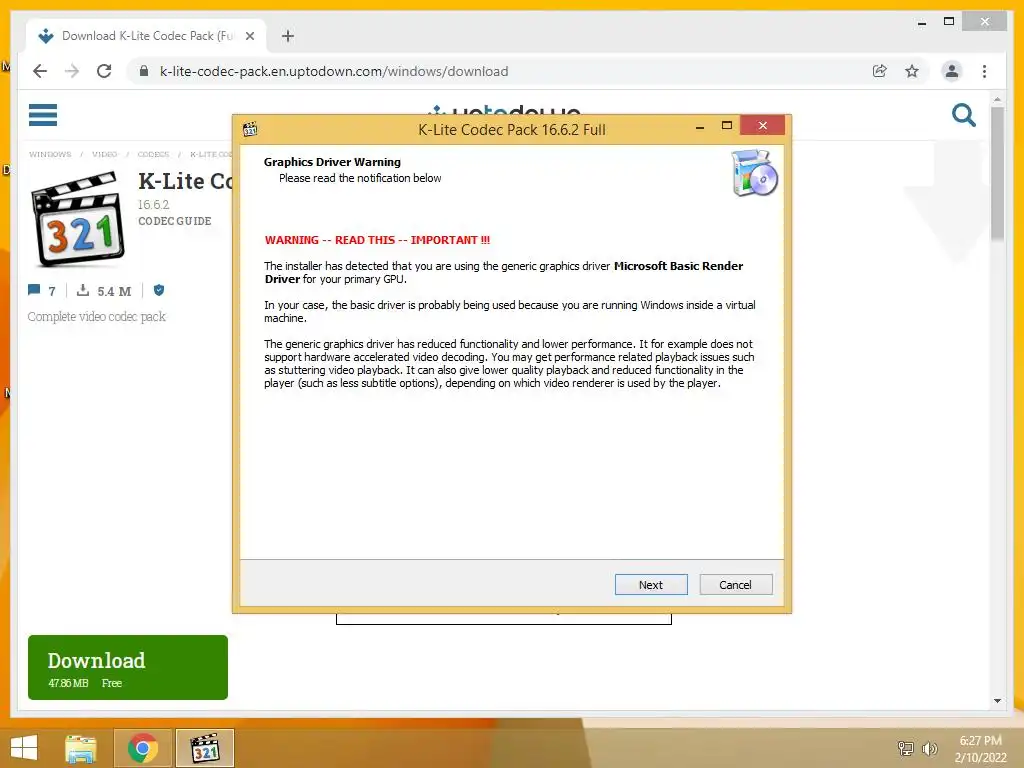The image size is (1024, 768).
Task: Select the K-Lite installer taskbar button
Action: (205, 748)
